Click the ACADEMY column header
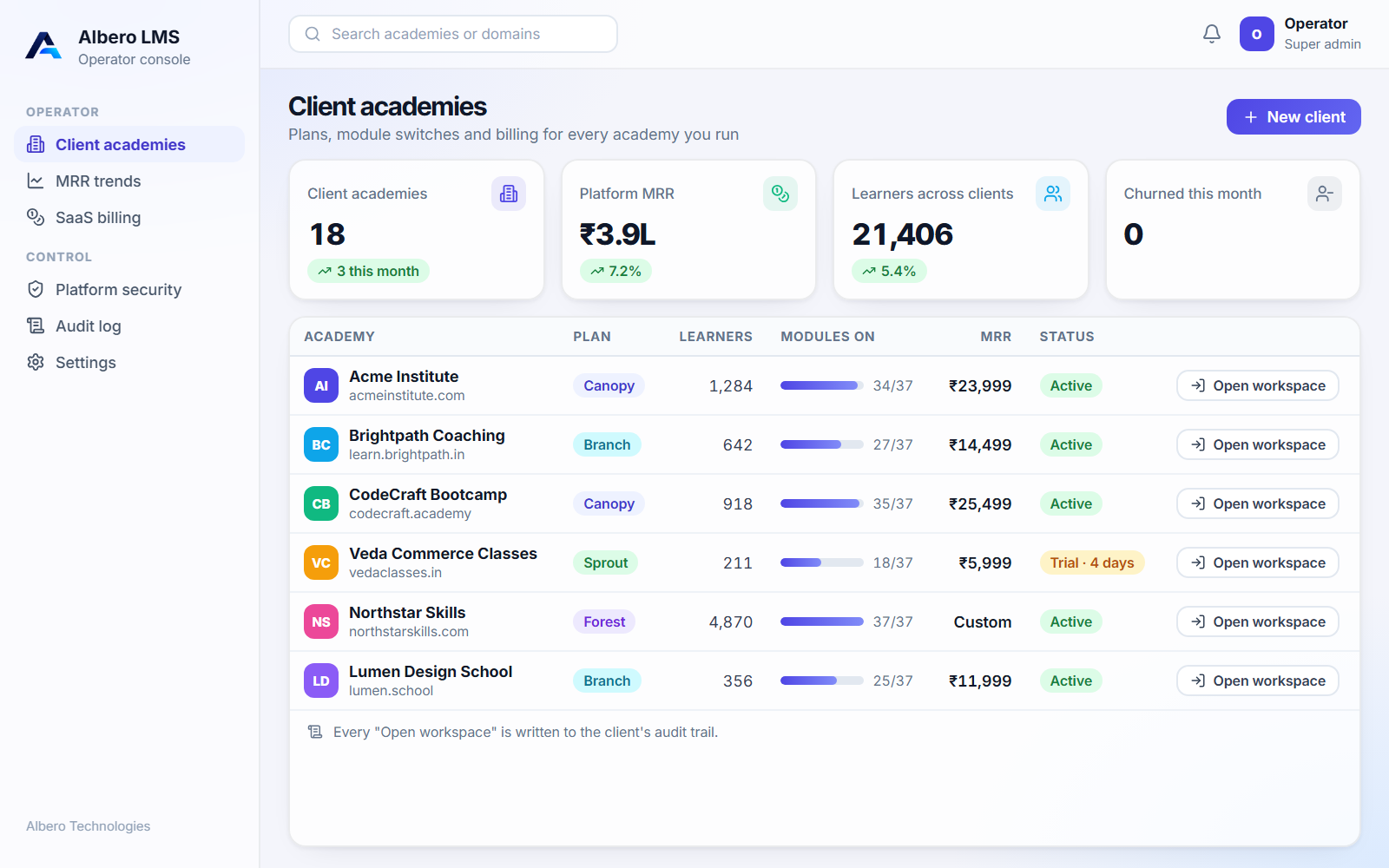The height and width of the screenshot is (868, 1389). coord(339,337)
